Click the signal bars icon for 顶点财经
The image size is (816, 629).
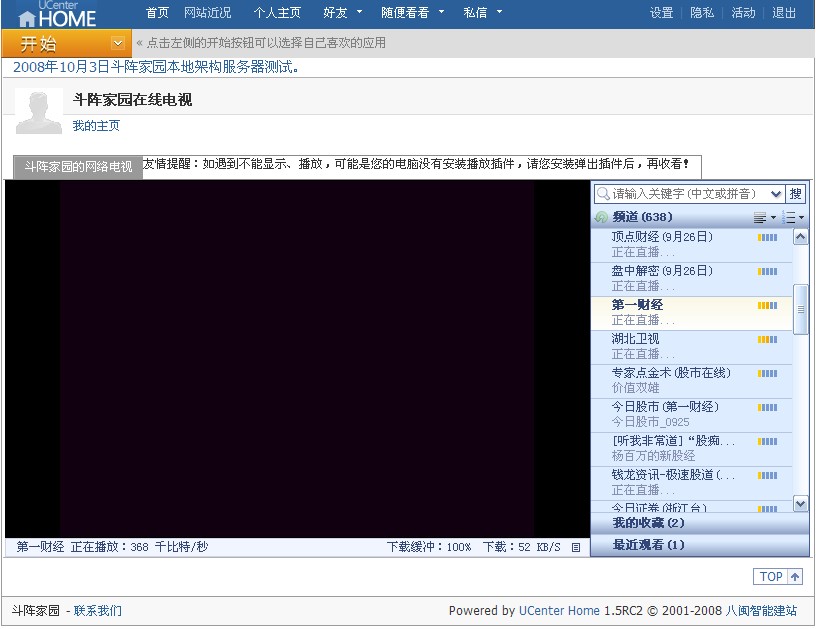[x=767, y=237]
